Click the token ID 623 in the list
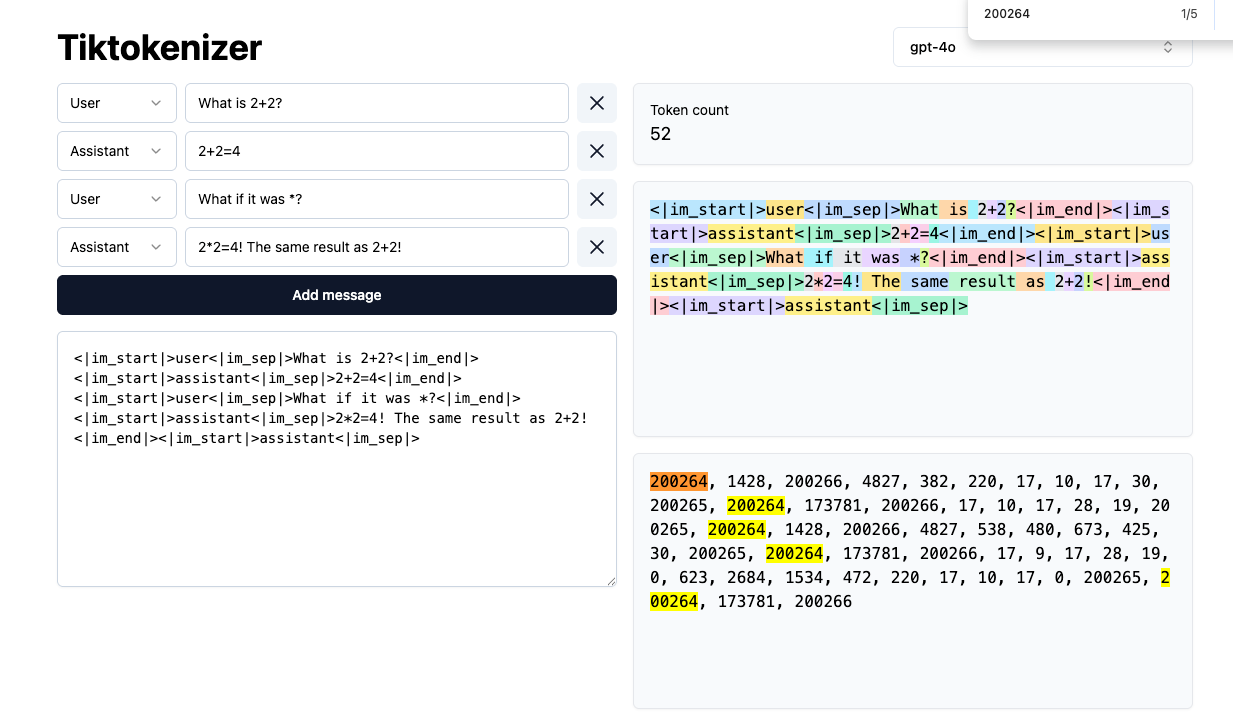This screenshot has height=722, width=1233. pyautogui.click(x=694, y=577)
